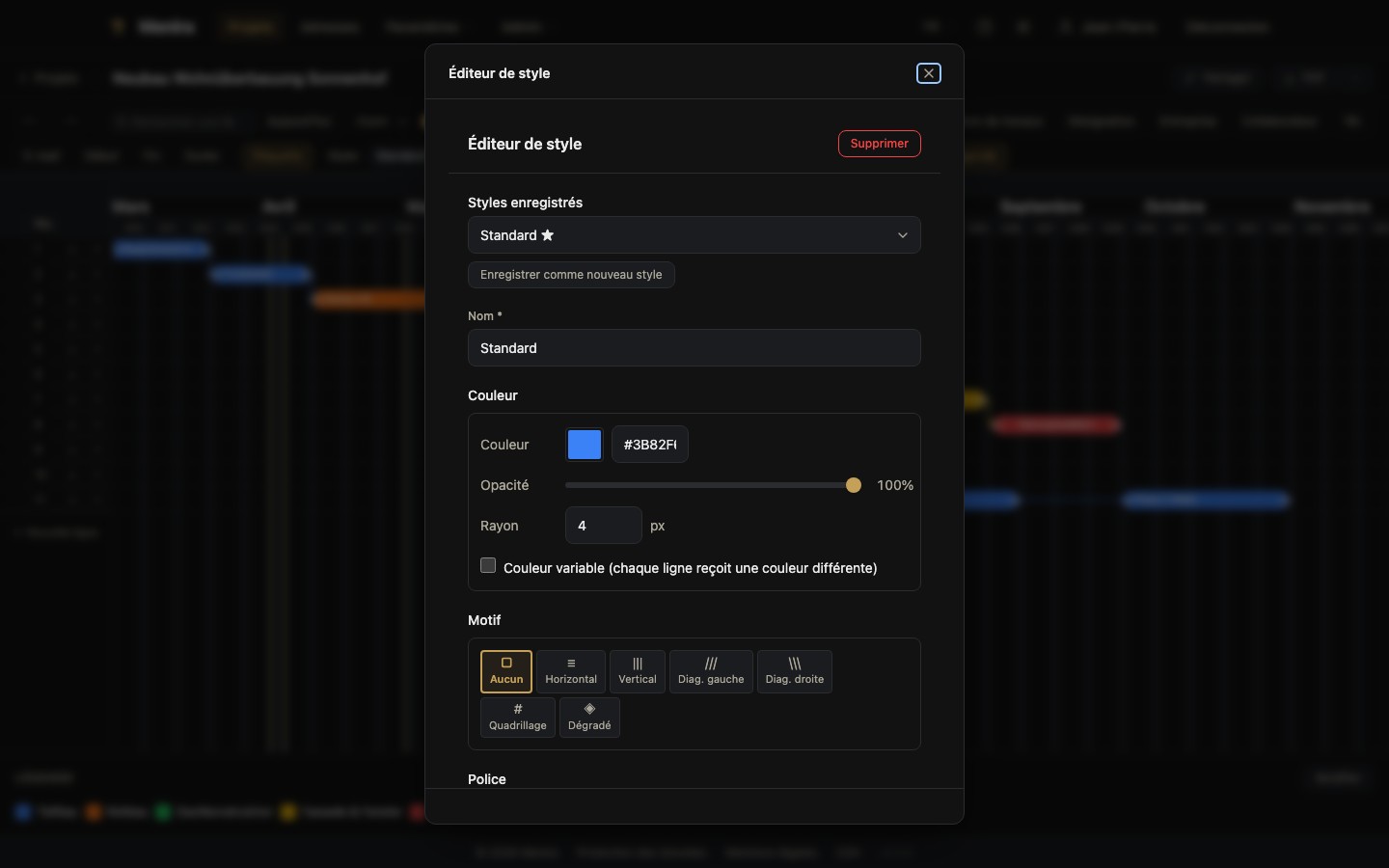Close the Éditeur de style dialog

pyautogui.click(x=928, y=73)
